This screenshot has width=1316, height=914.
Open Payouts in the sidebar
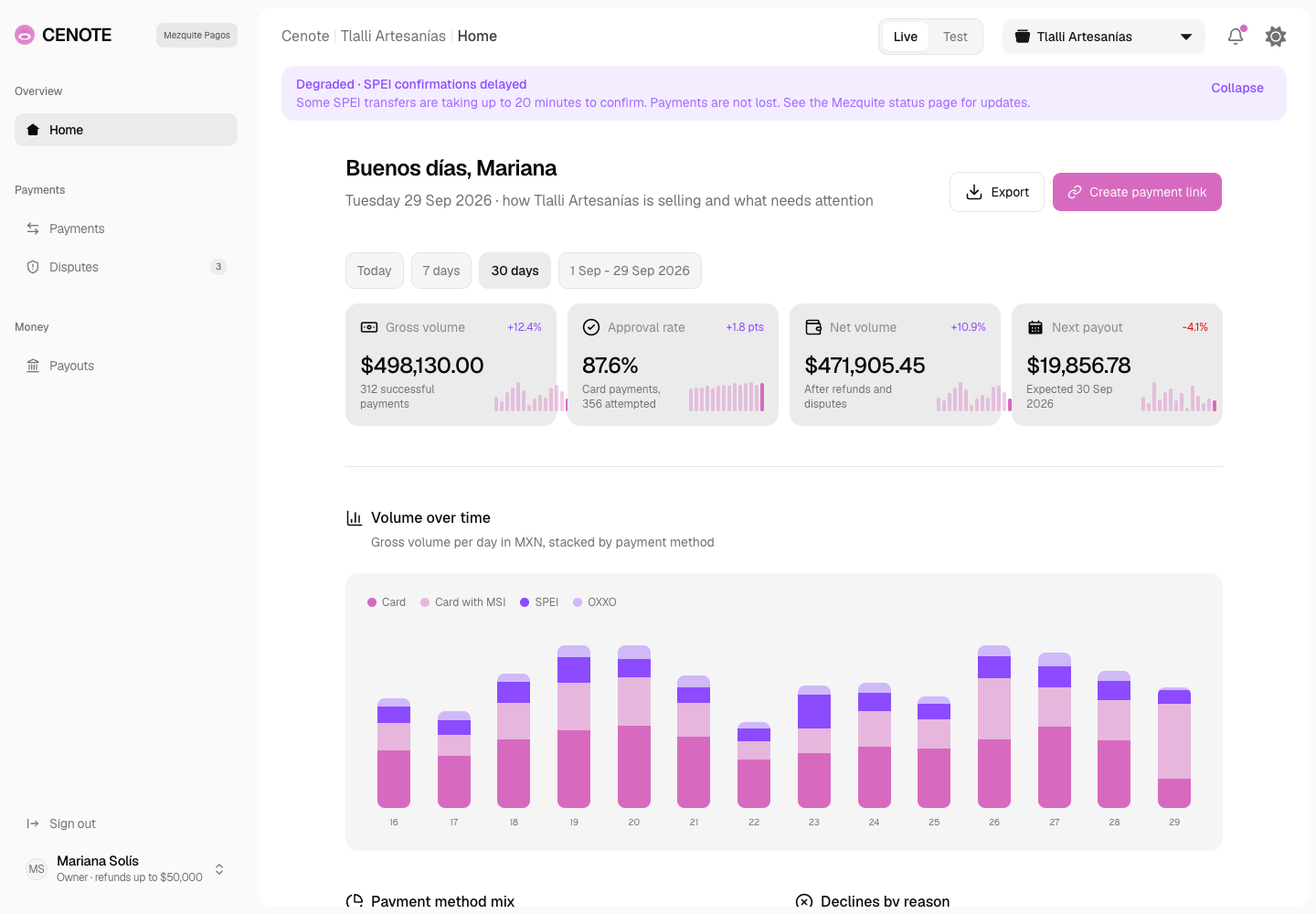(126, 366)
